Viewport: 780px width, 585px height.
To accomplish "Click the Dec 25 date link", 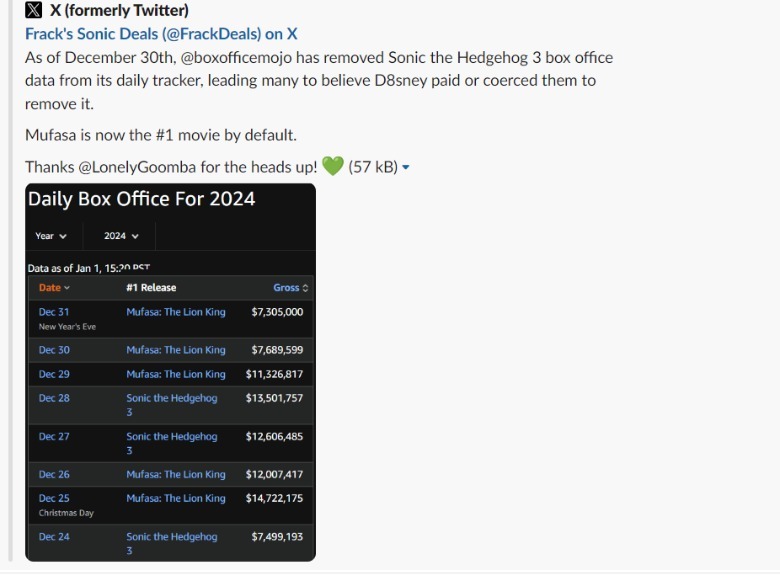I will coord(54,498).
